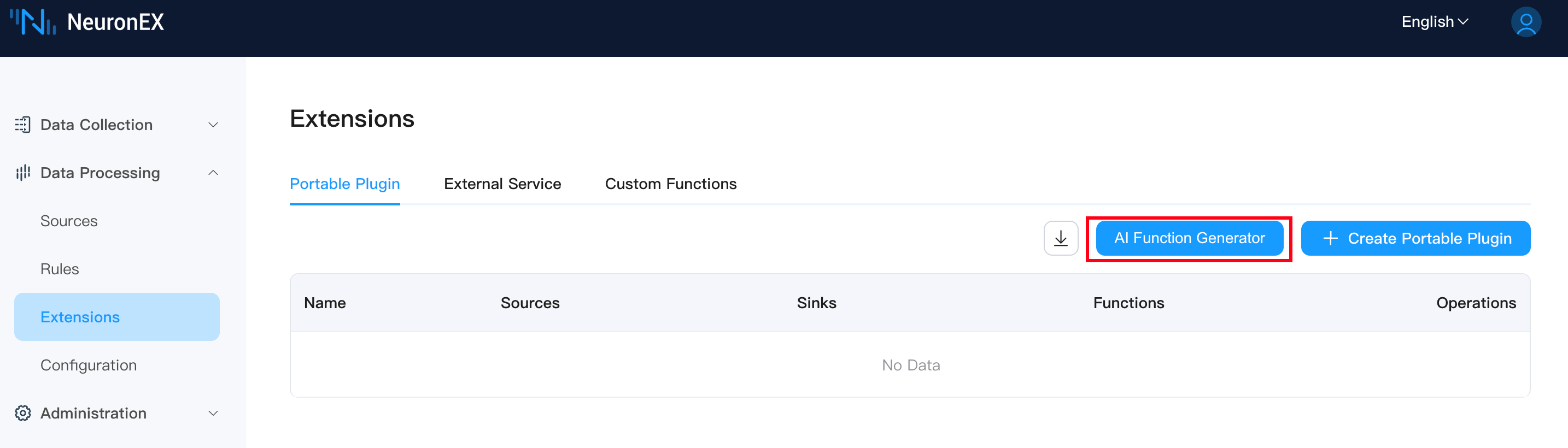Open Configuration in the sidebar

pos(88,366)
